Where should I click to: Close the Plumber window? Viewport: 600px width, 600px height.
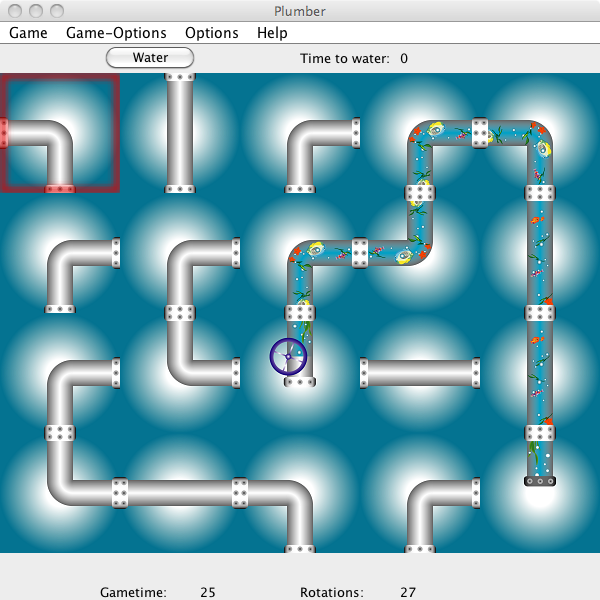coord(15,11)
